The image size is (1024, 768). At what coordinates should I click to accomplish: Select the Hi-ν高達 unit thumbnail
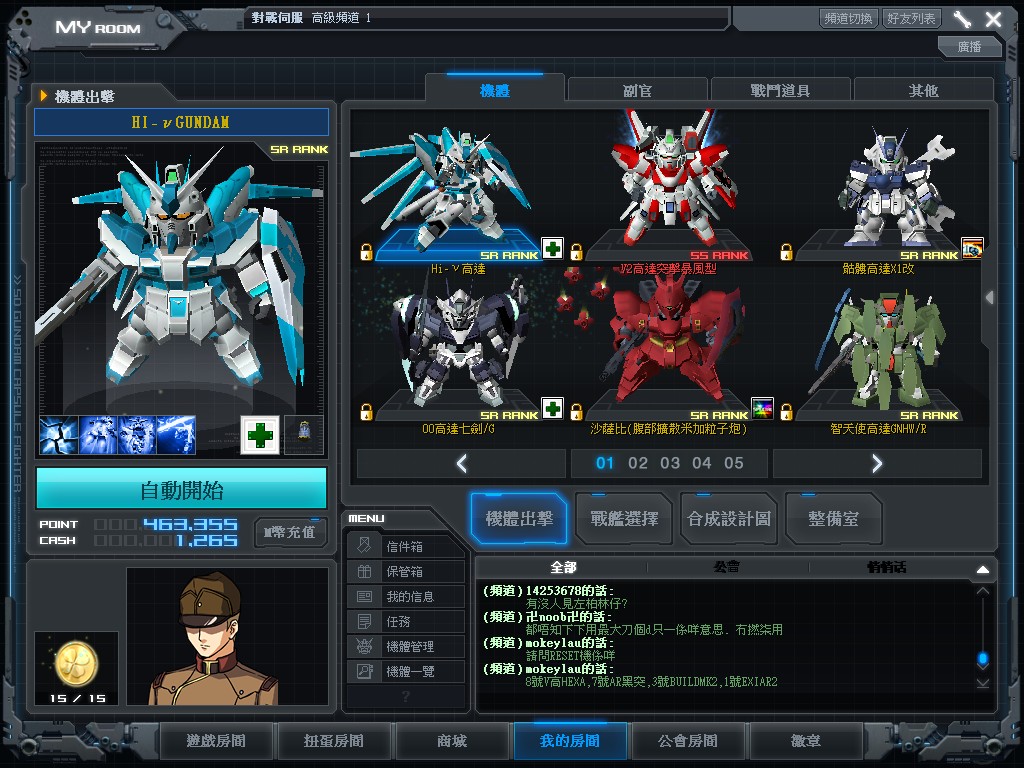pyautogui.click(x=457, y=189)
